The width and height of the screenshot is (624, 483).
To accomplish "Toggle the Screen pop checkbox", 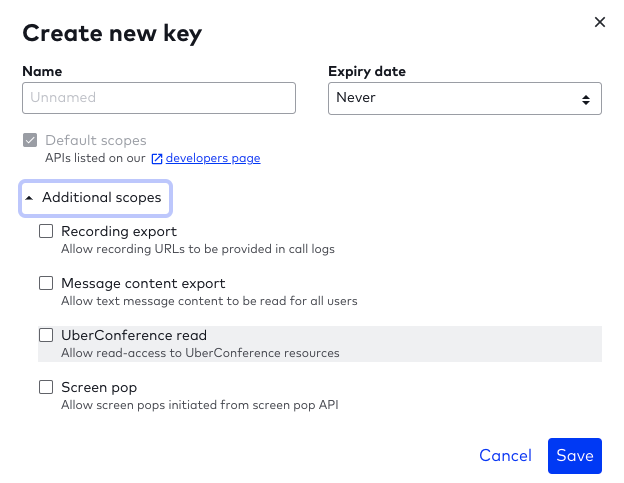I will click(46, 387).
